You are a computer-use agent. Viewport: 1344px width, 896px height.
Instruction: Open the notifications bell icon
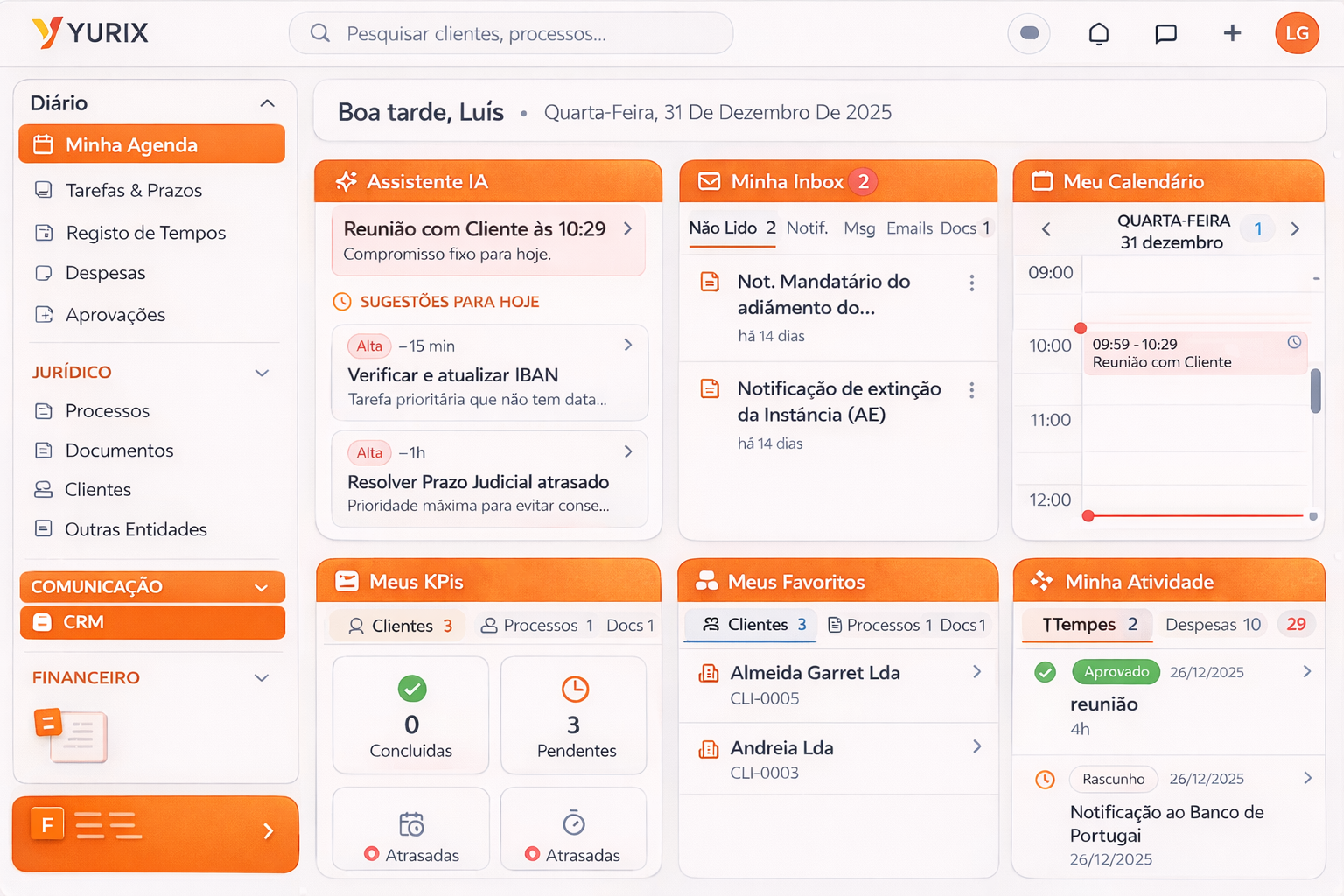[1098, 33]
